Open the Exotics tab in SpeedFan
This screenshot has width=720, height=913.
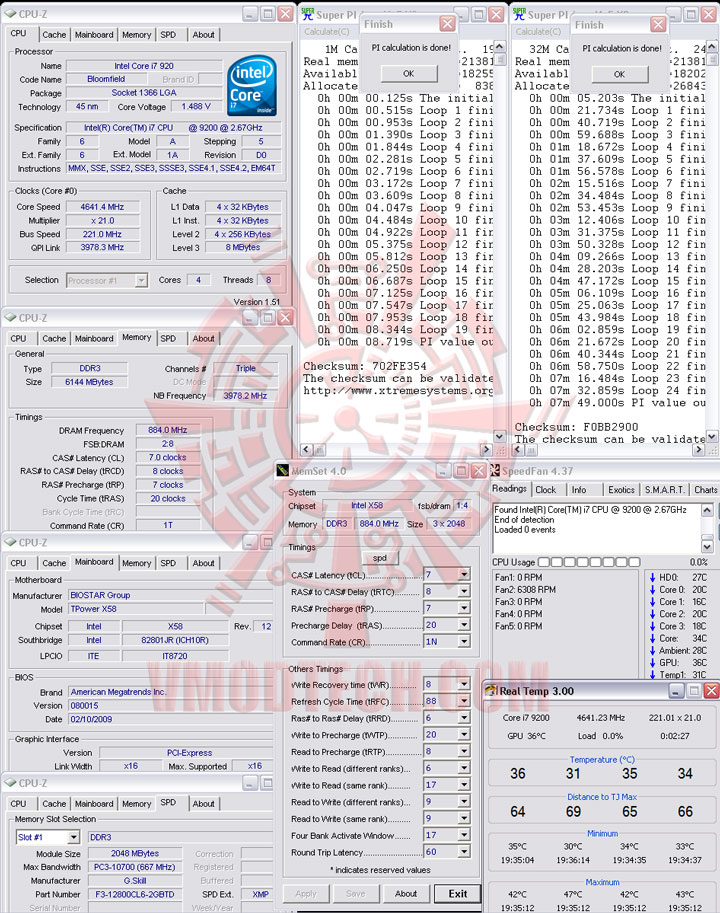(x=621, y=490)
